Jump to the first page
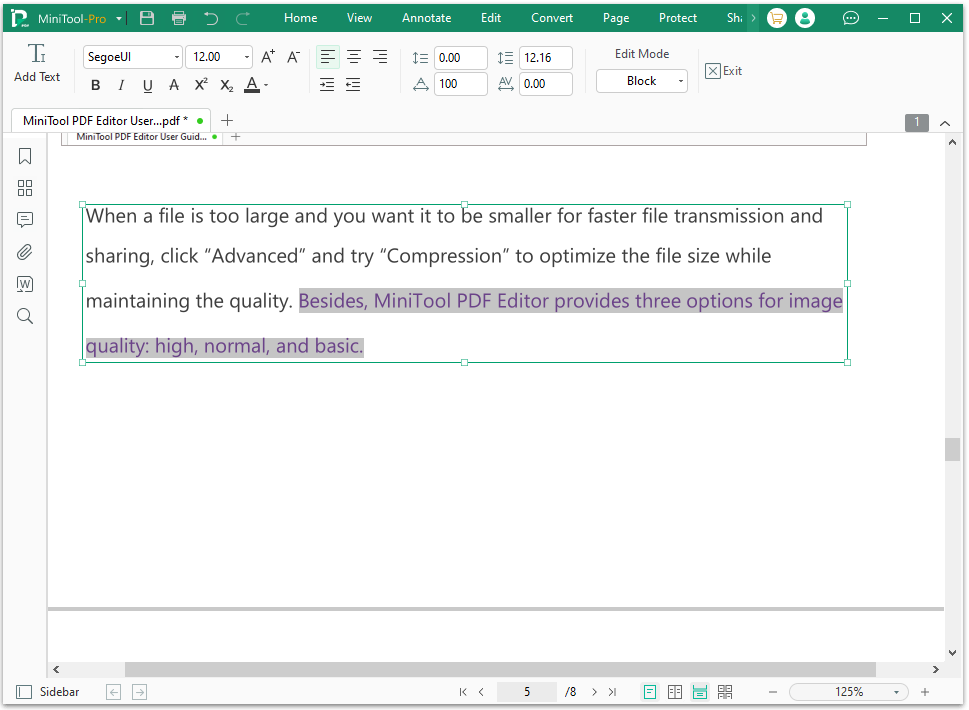The width and height of the screenshot is (969, 710). point(463,692)
